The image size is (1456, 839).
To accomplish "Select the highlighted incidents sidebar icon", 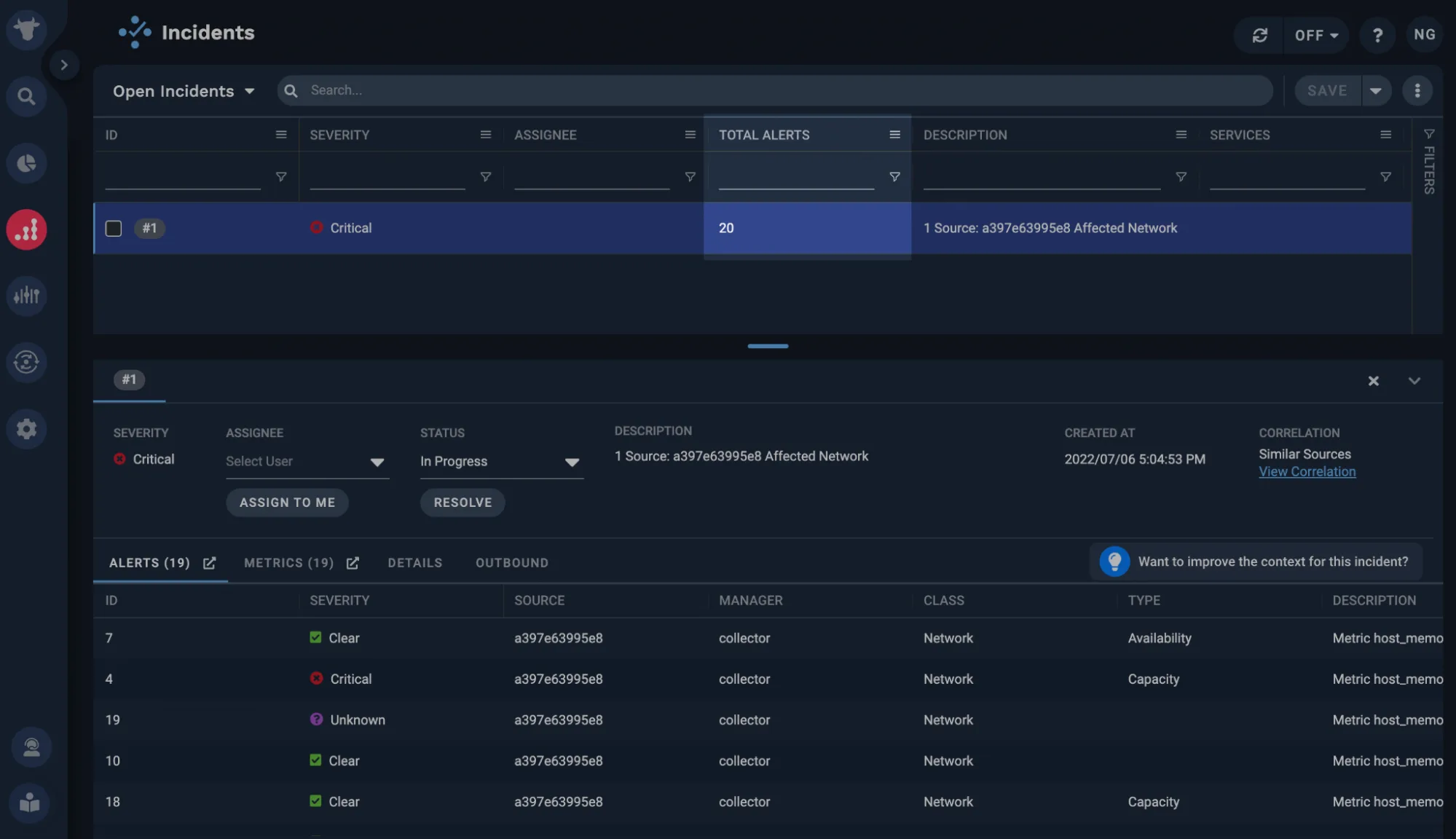I will 27,230.
